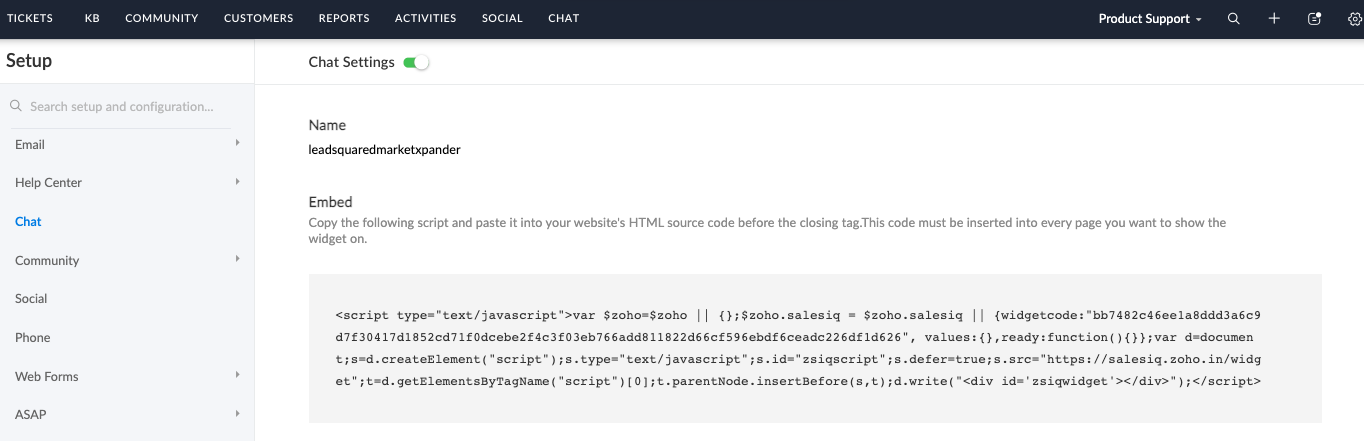Open the notifications icon in top bar
The width and height of the screenshot is (1364, 441).
pyautogui.click(x=1315, y=19)
